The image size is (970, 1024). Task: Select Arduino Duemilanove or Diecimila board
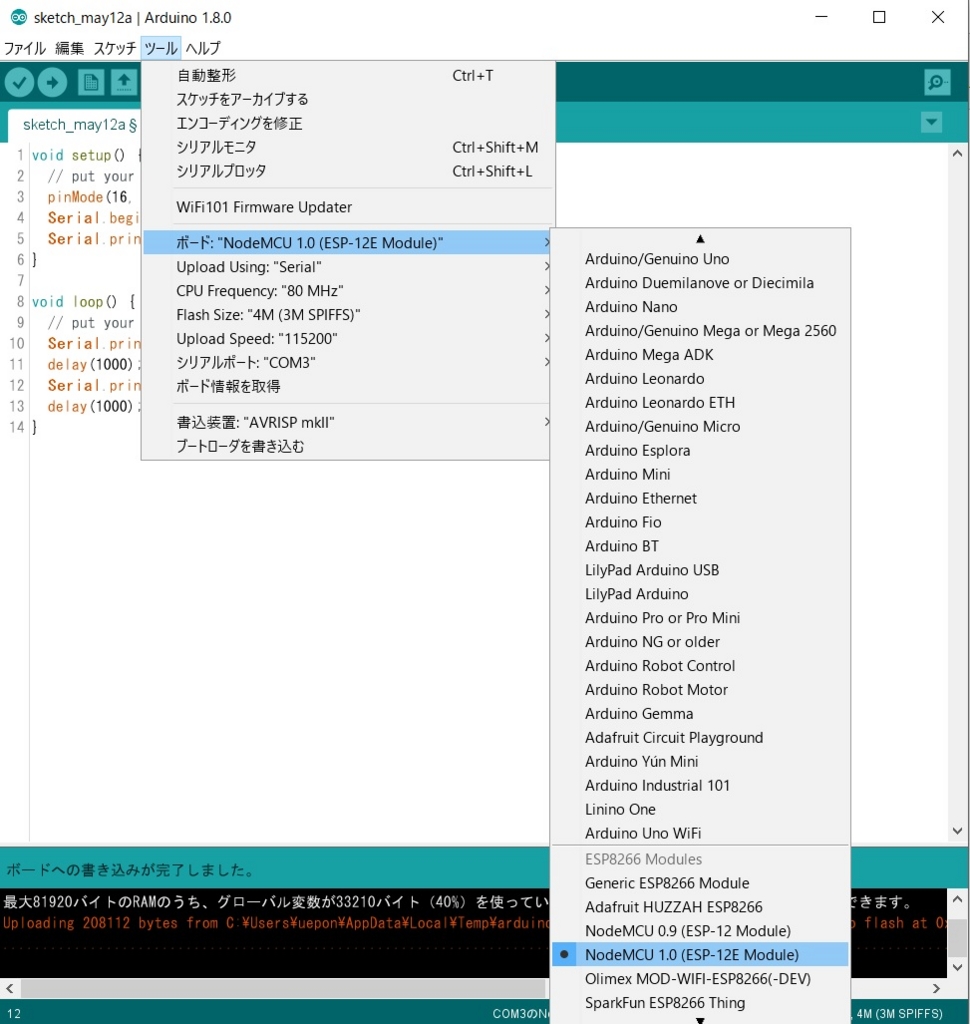pos(700,283)
